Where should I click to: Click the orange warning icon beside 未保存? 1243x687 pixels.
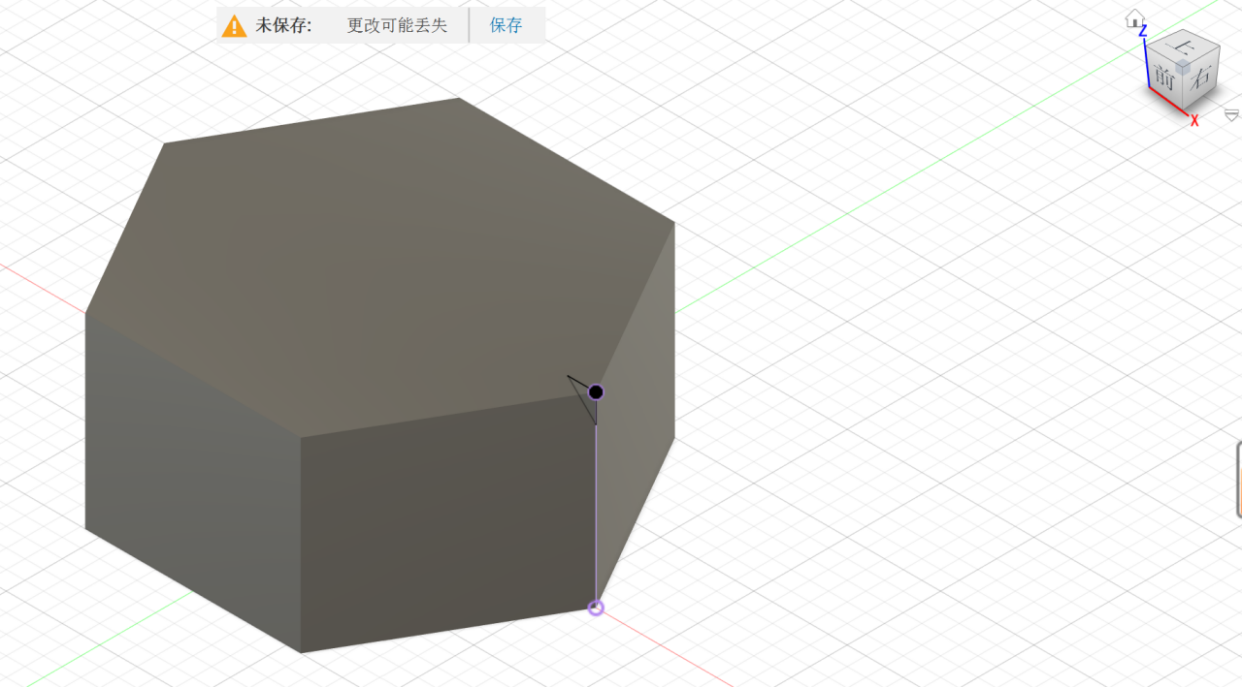(234, 26)
